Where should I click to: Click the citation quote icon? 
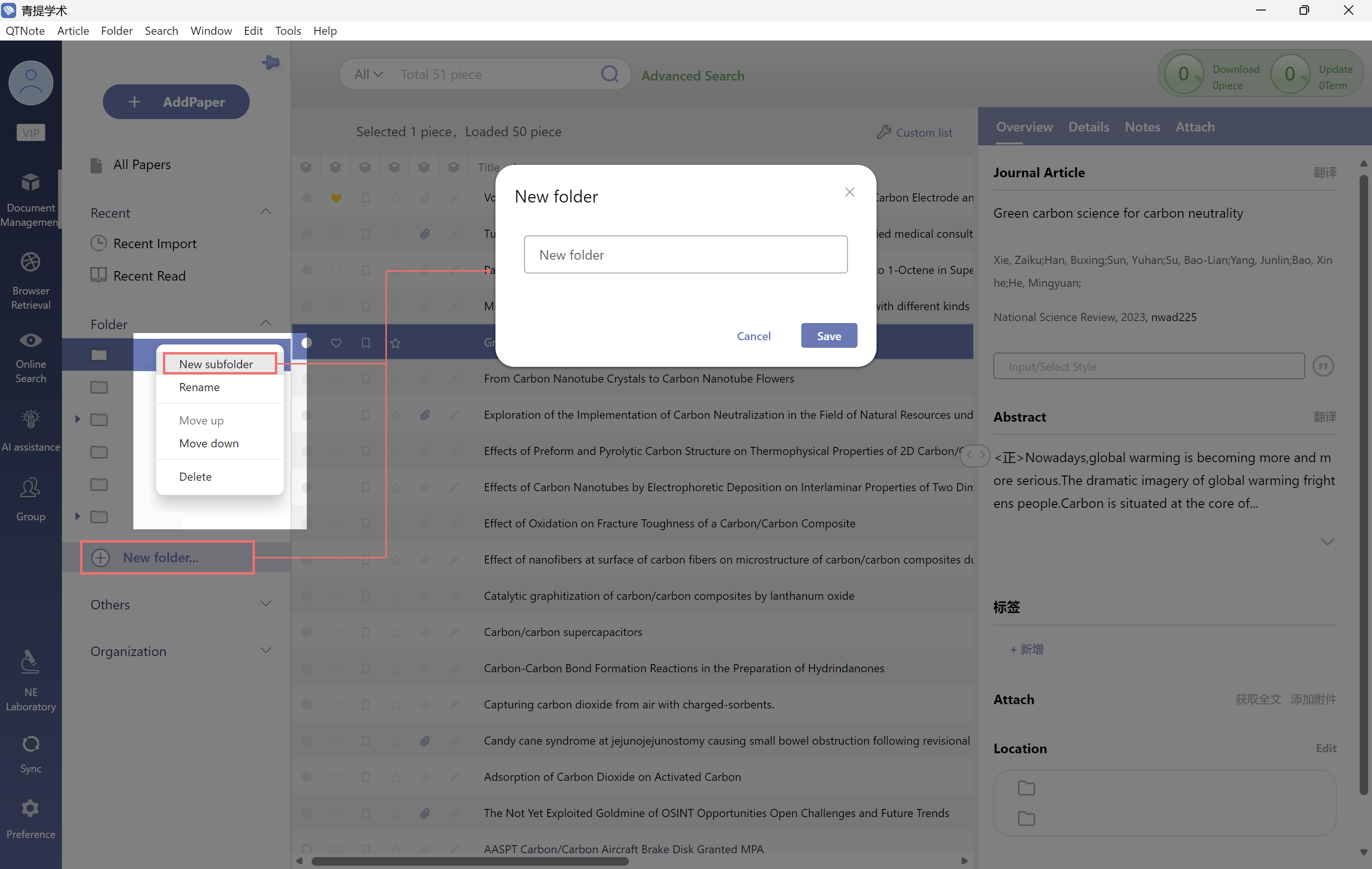pyautogui.click(x=1323, y=366)
